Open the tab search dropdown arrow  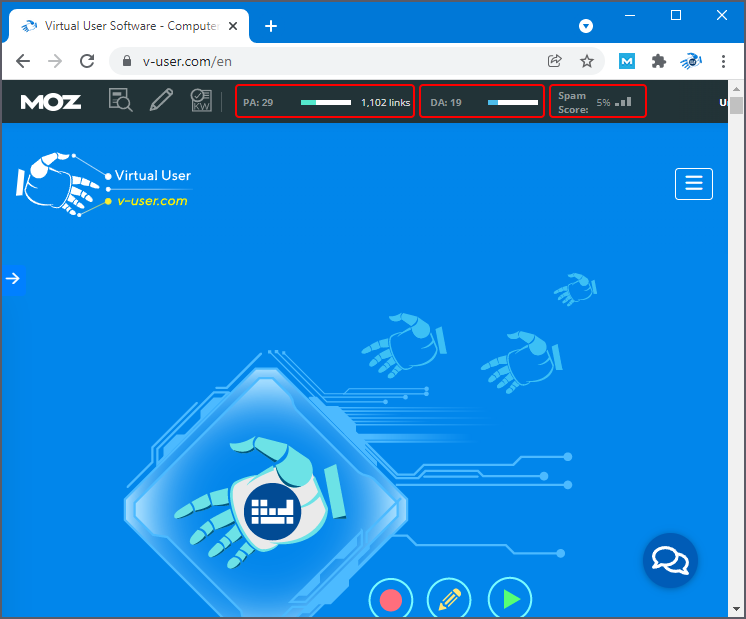pyautogui.click(x=586, y=26)
